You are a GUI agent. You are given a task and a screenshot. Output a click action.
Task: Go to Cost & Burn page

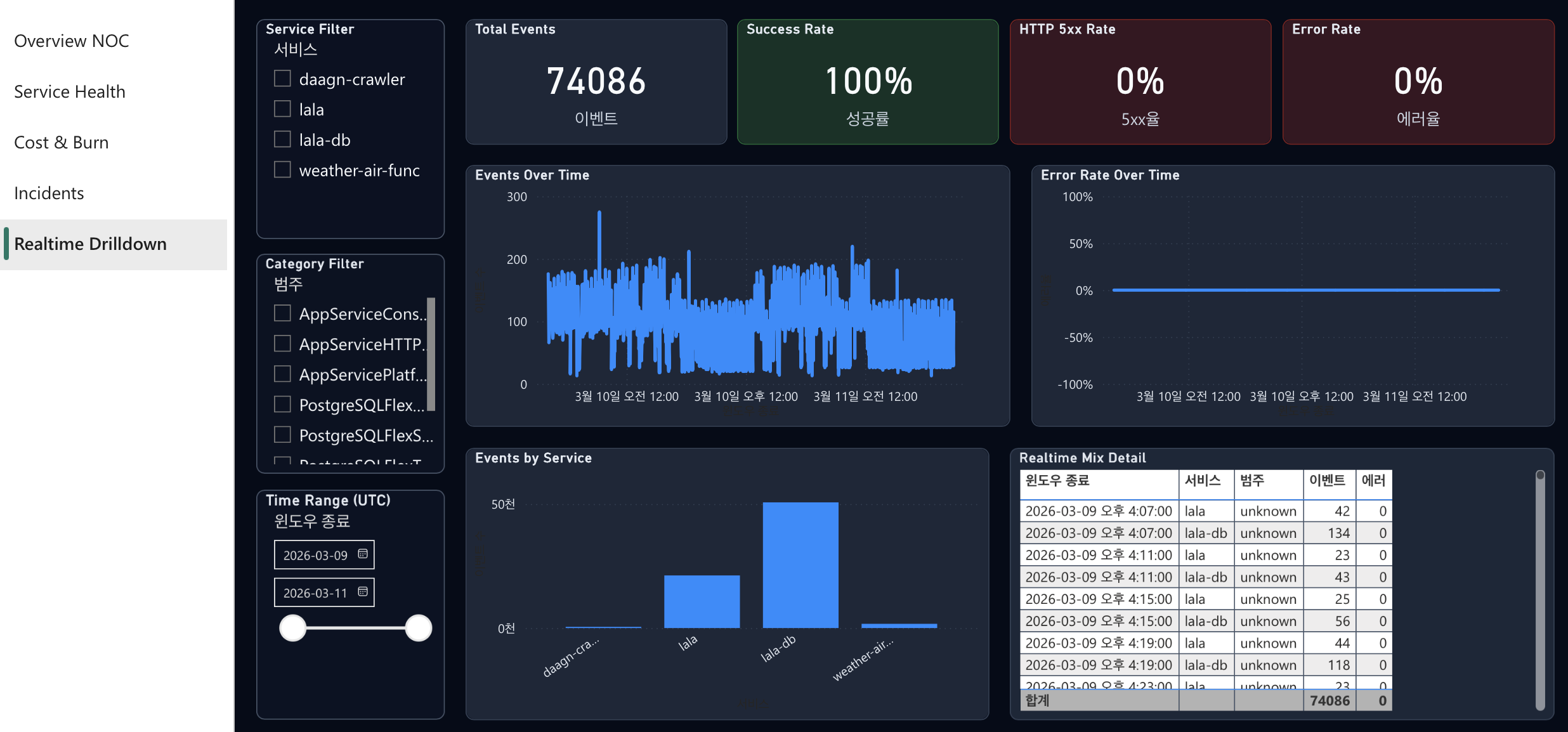pyautogui.click(x=62, y=143)
